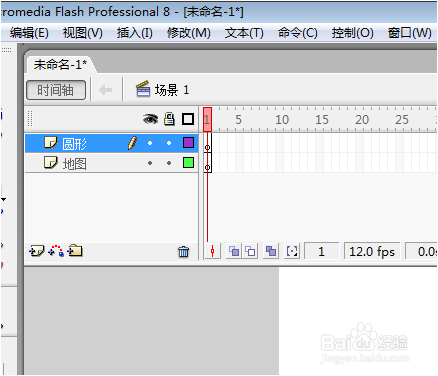The height and width of the screenshot is (376, 438).
Task: Click frame 10 on the timeline ruler
Action: coord(282,120)
